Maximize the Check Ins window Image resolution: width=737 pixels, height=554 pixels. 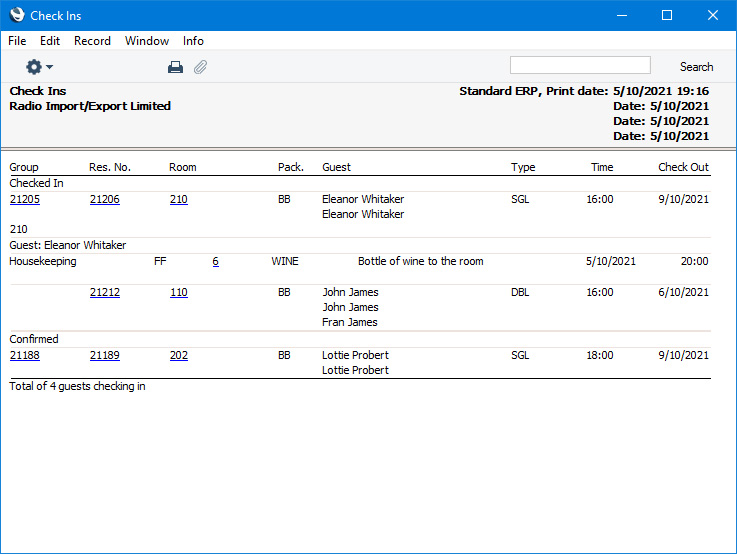[x=667, y=15]
